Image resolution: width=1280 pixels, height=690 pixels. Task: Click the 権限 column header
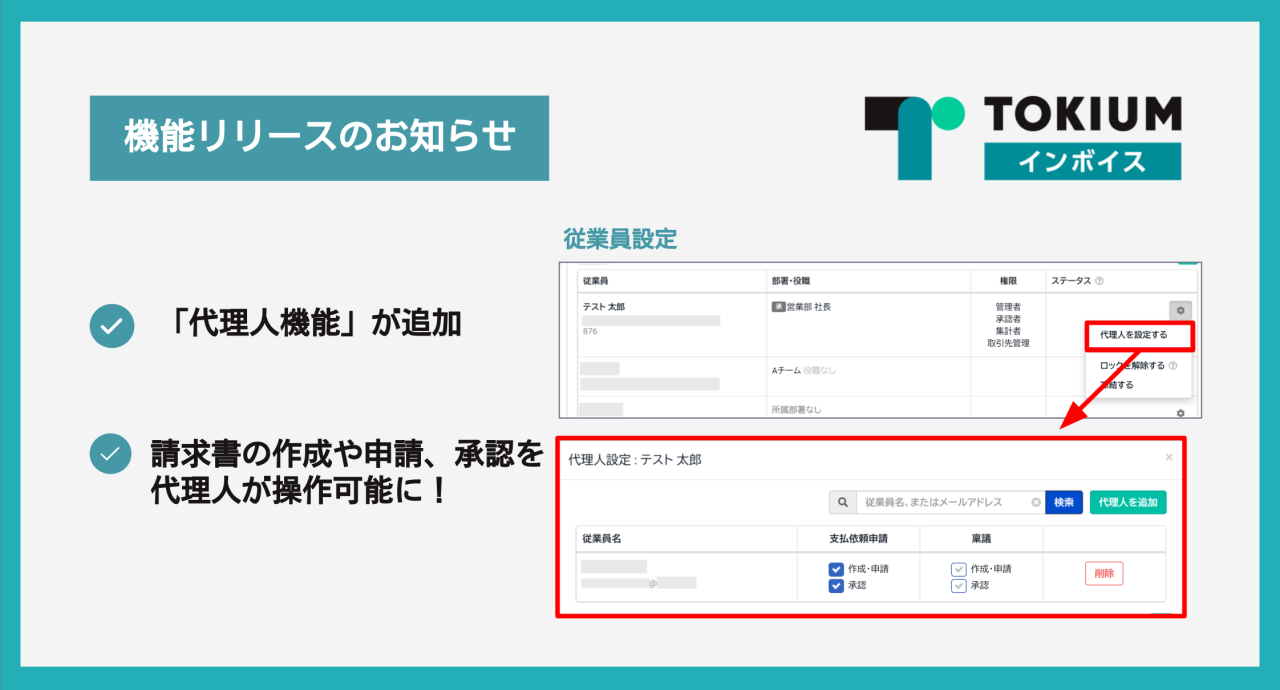point(1008,282)
